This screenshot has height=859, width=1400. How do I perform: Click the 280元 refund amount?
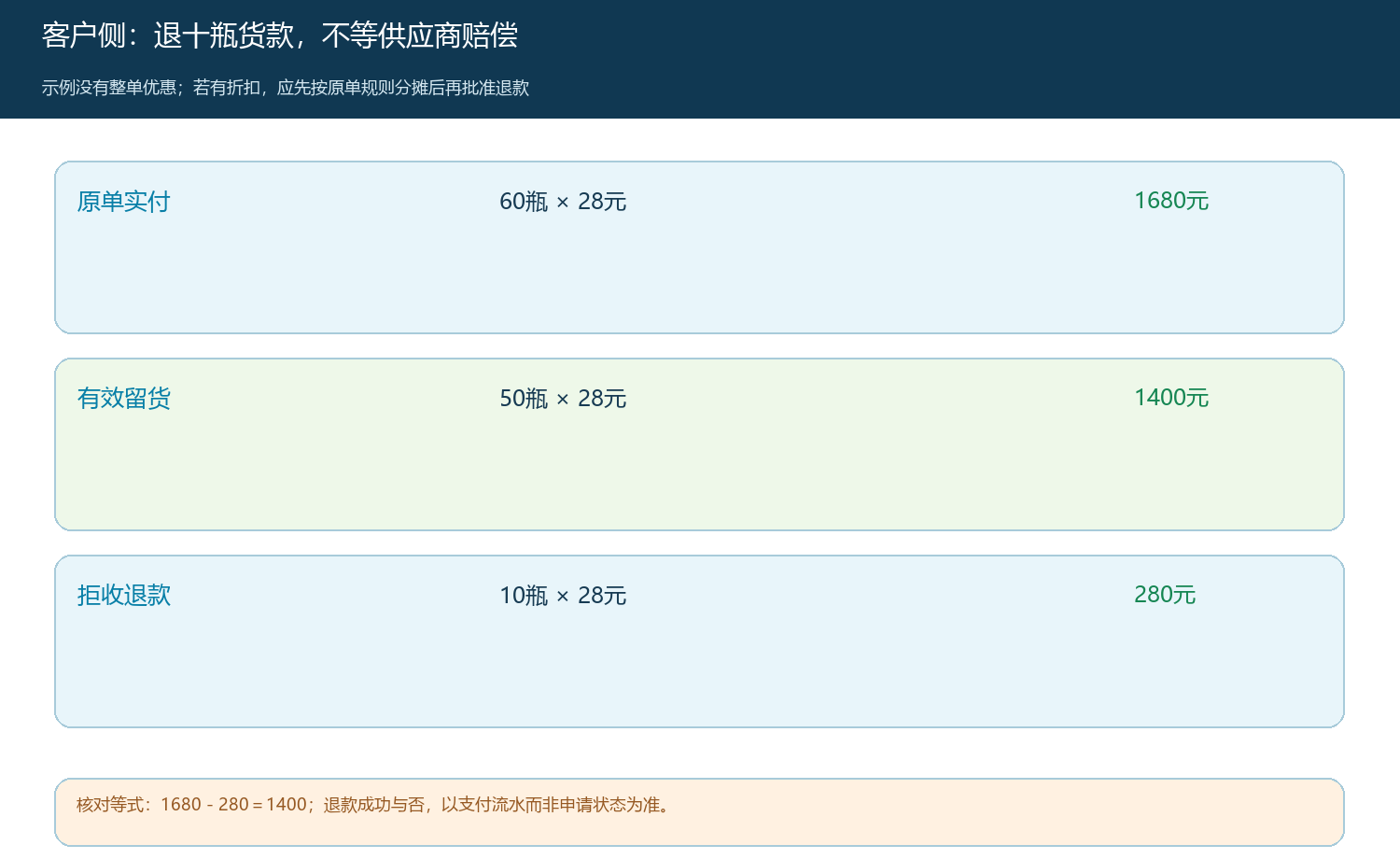point(1165,595)
